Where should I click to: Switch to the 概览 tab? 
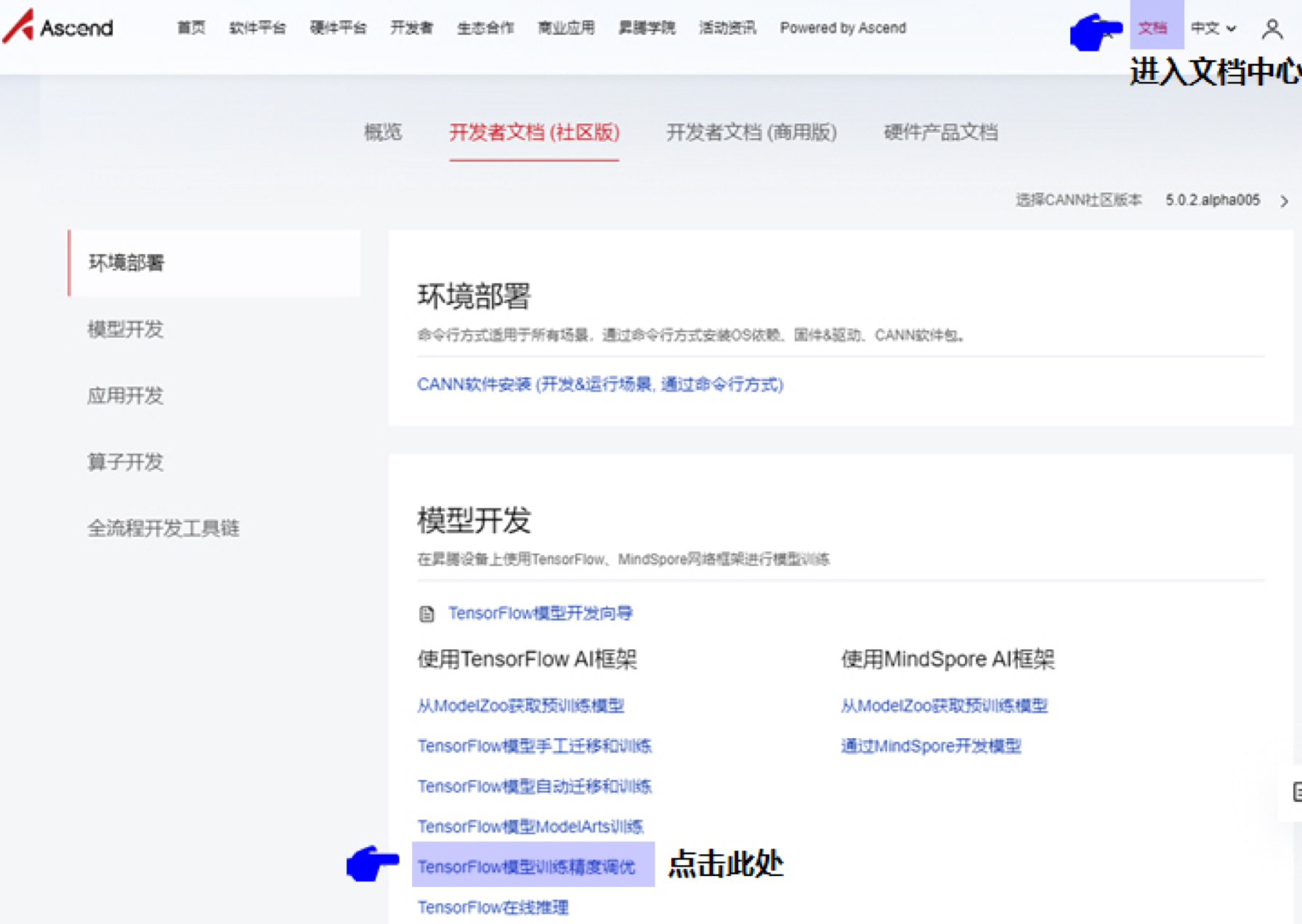point(383,132)
